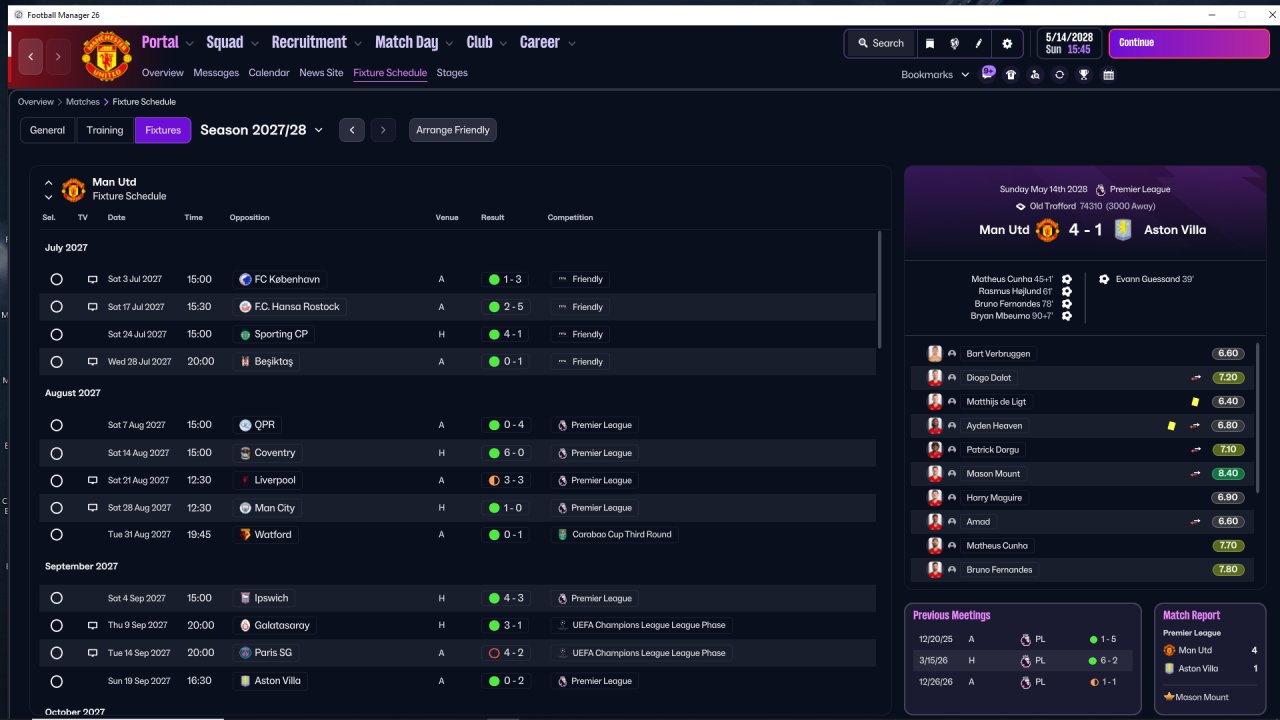Image resolution: width=1280 pixels, height=720 pixels.
Task: Click the yellow card icon for Matthijs de Ligt
Action: [1195, 402]
